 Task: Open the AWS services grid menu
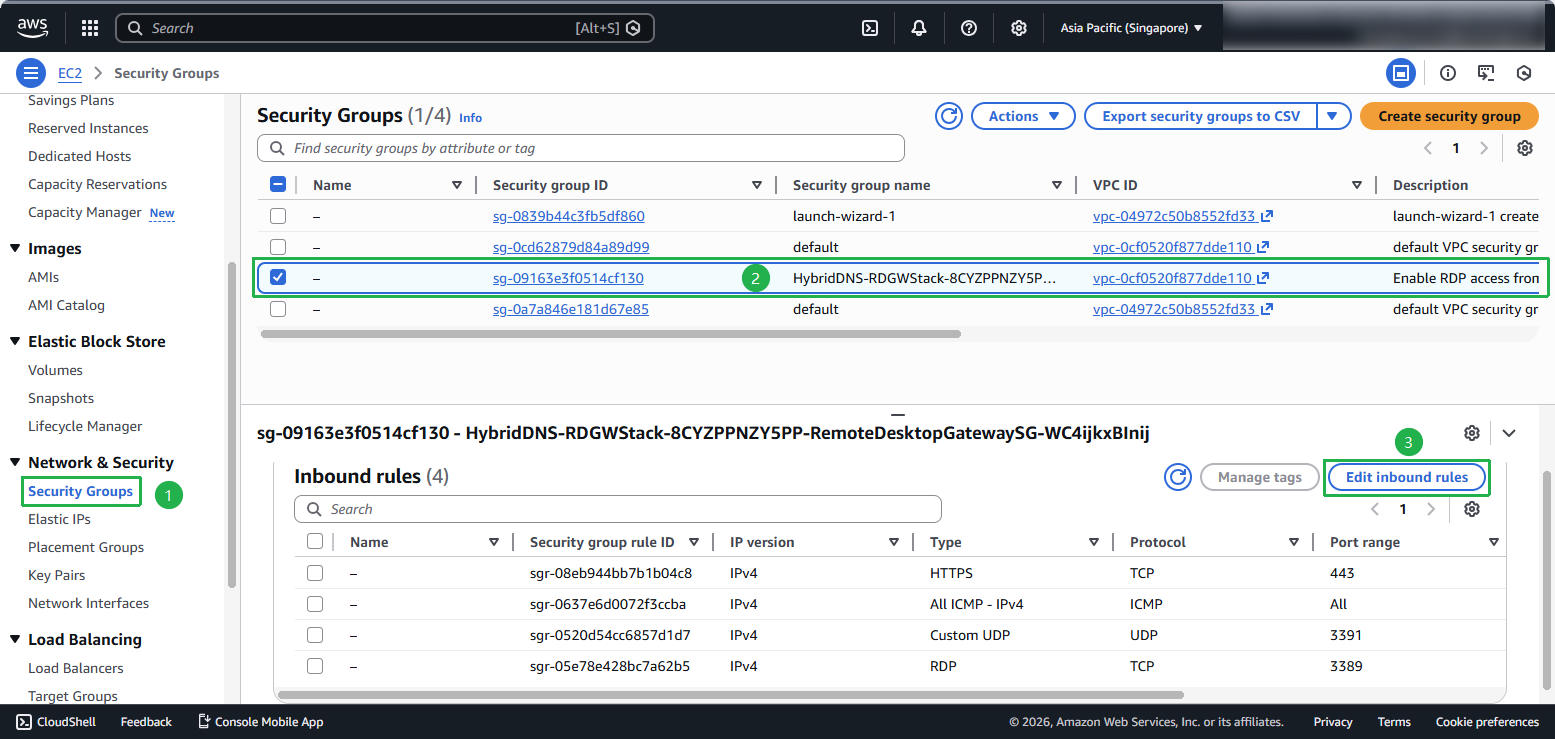point(89,28)
